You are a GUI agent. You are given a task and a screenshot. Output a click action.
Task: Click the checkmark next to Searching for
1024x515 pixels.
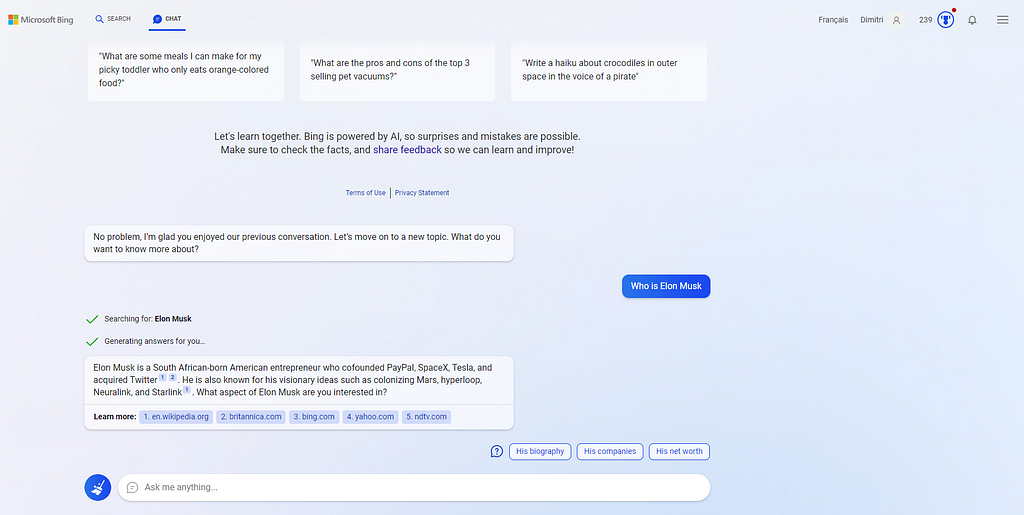[92, 319]
